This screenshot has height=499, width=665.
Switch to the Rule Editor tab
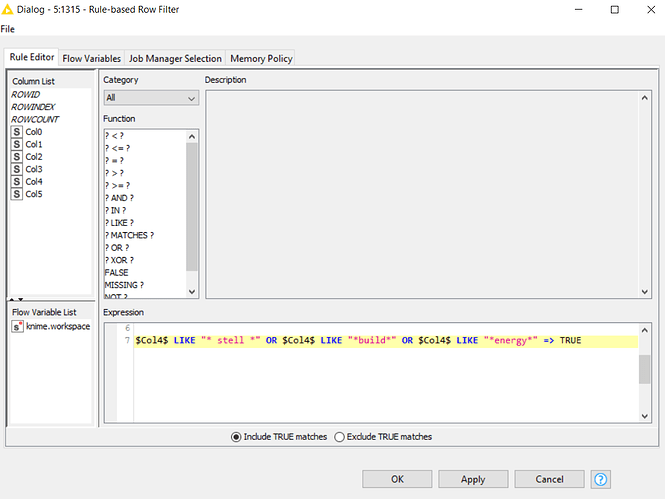click(32, 57)
